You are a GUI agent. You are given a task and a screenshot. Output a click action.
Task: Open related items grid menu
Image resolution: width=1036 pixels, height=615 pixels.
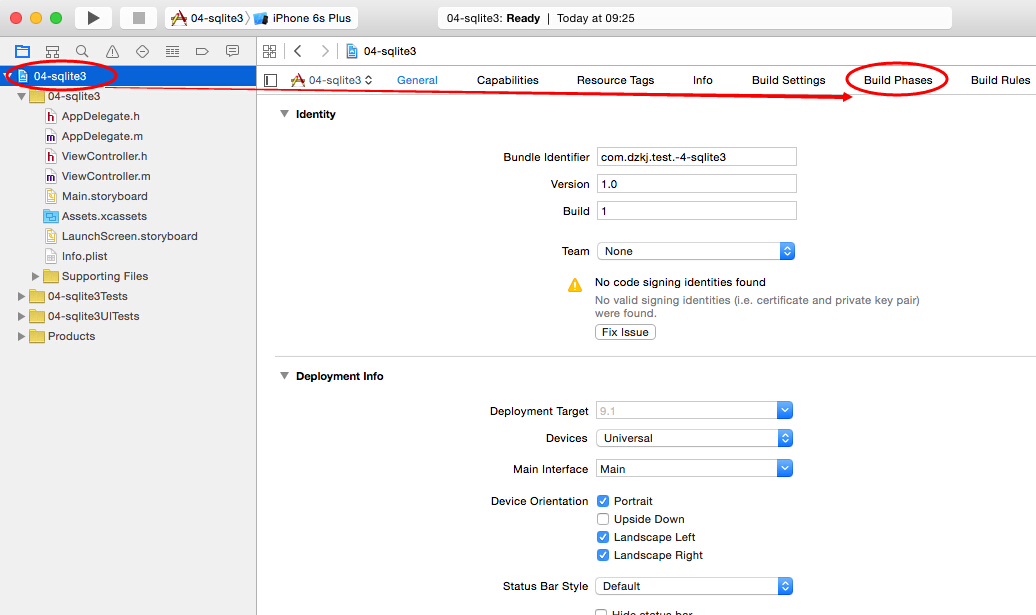pos(270,51)
